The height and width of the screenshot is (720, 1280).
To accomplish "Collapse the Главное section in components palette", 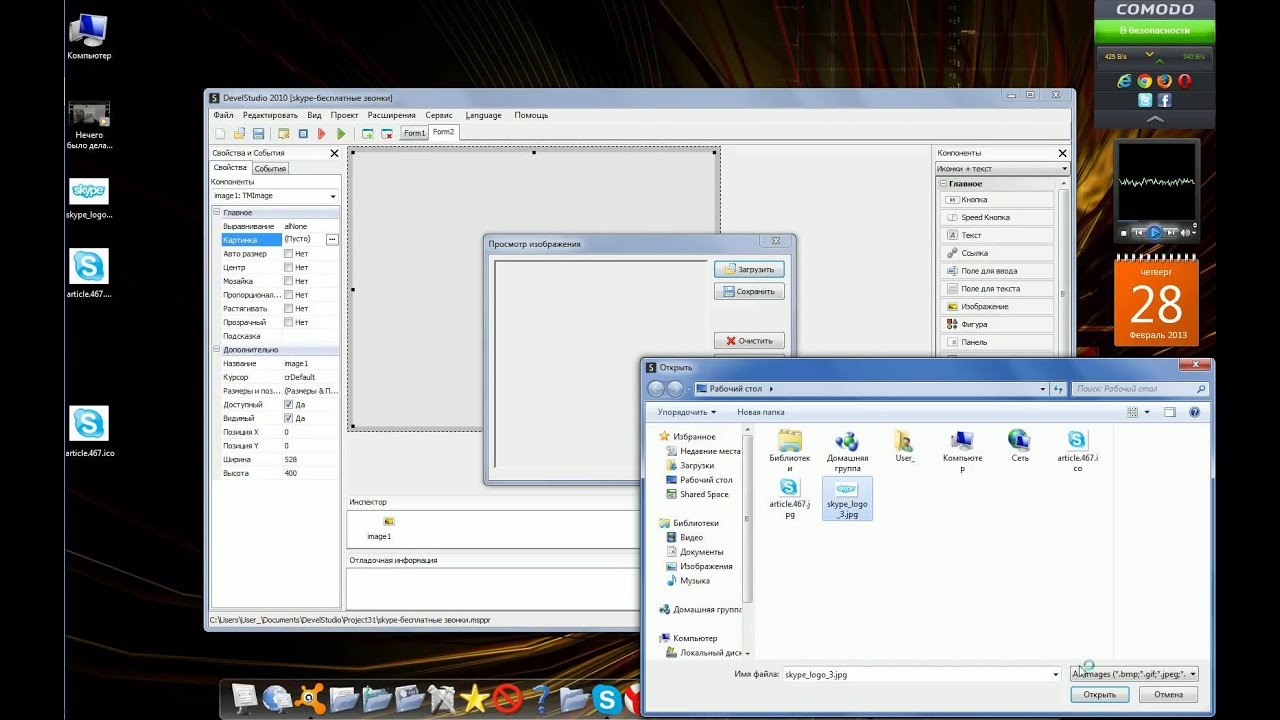I will (x=943, y=184).
